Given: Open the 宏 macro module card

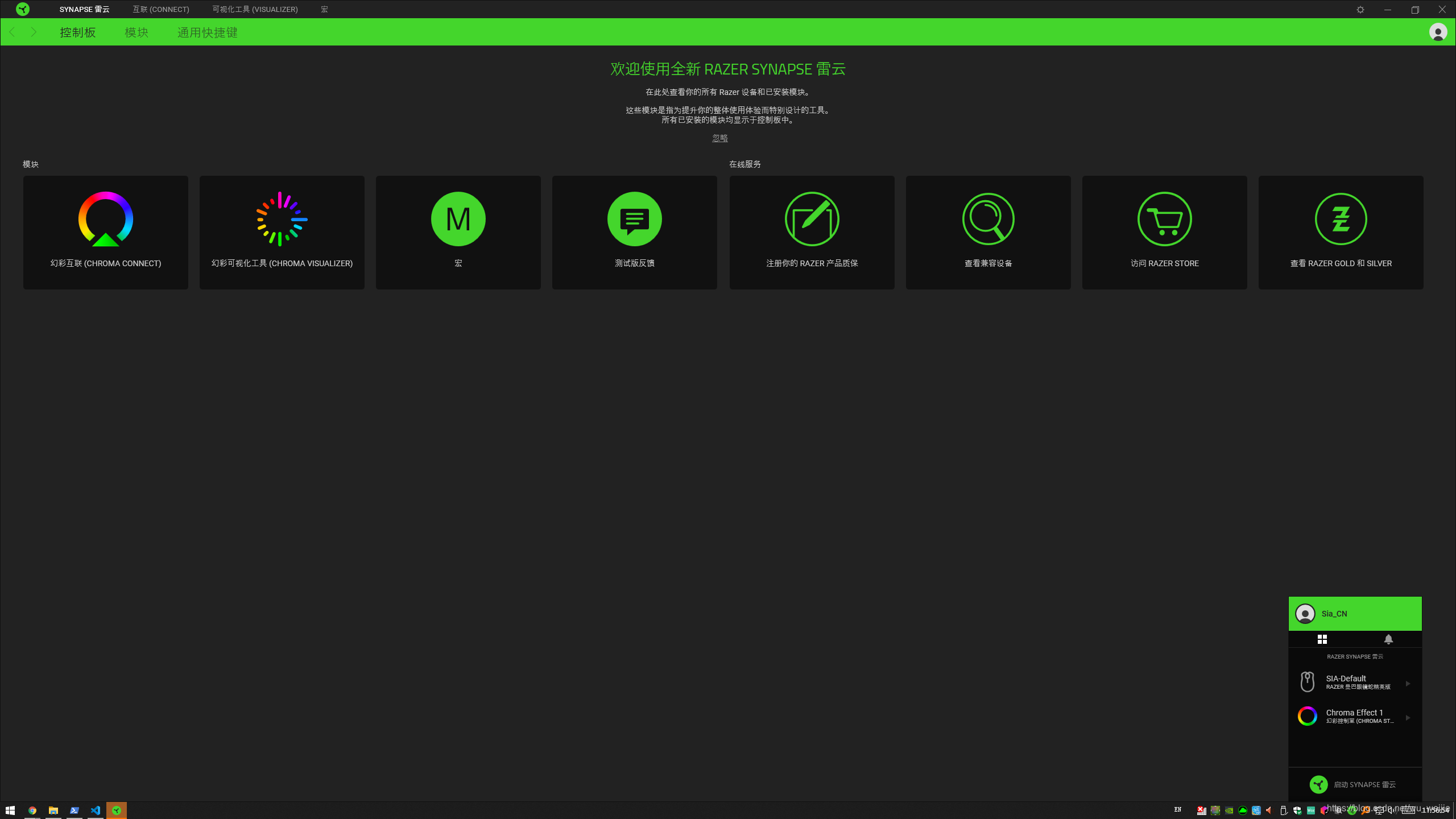Looking at the screenshot, I should coord(458,232).
